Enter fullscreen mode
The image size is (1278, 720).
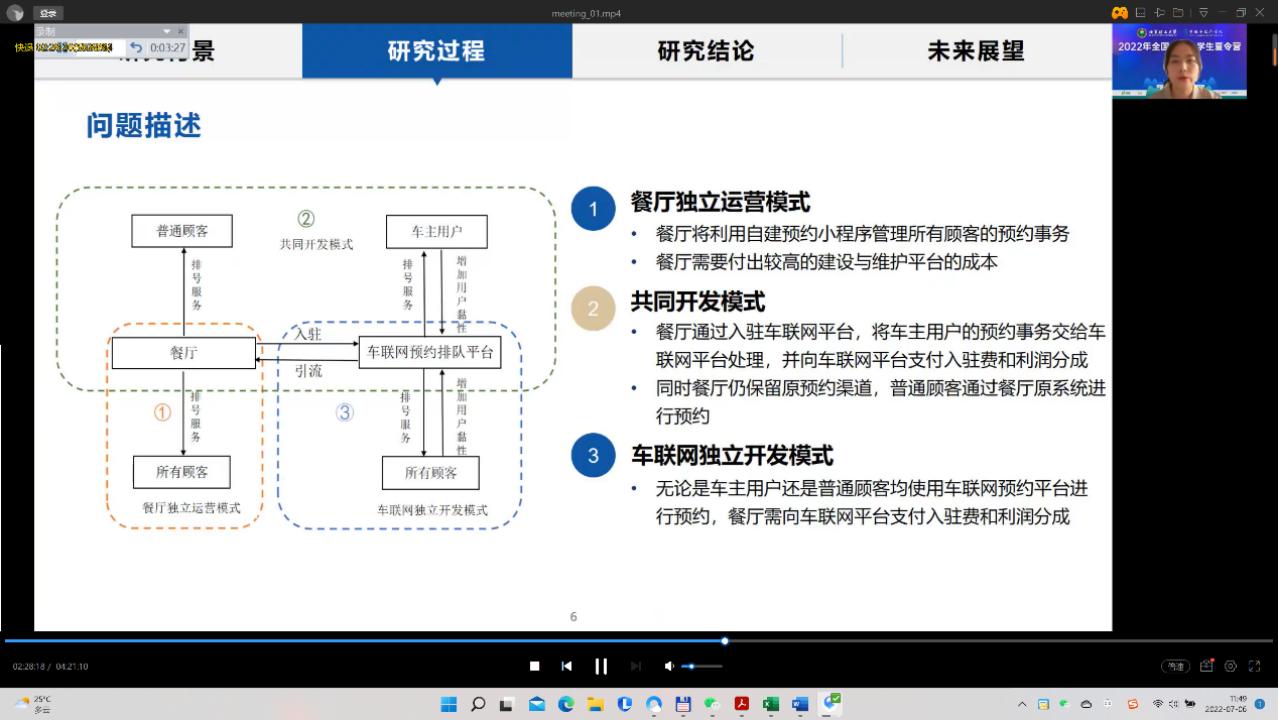1254,666
